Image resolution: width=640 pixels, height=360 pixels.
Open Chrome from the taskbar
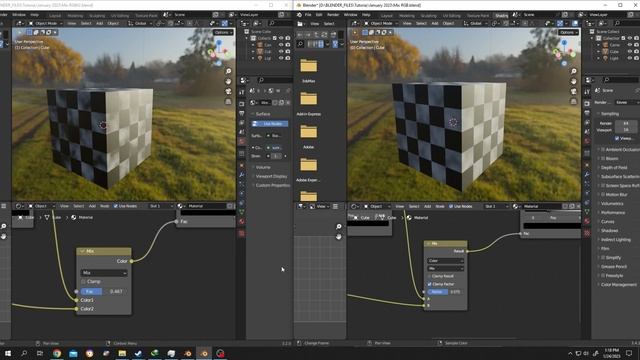[x=57, y=353]
